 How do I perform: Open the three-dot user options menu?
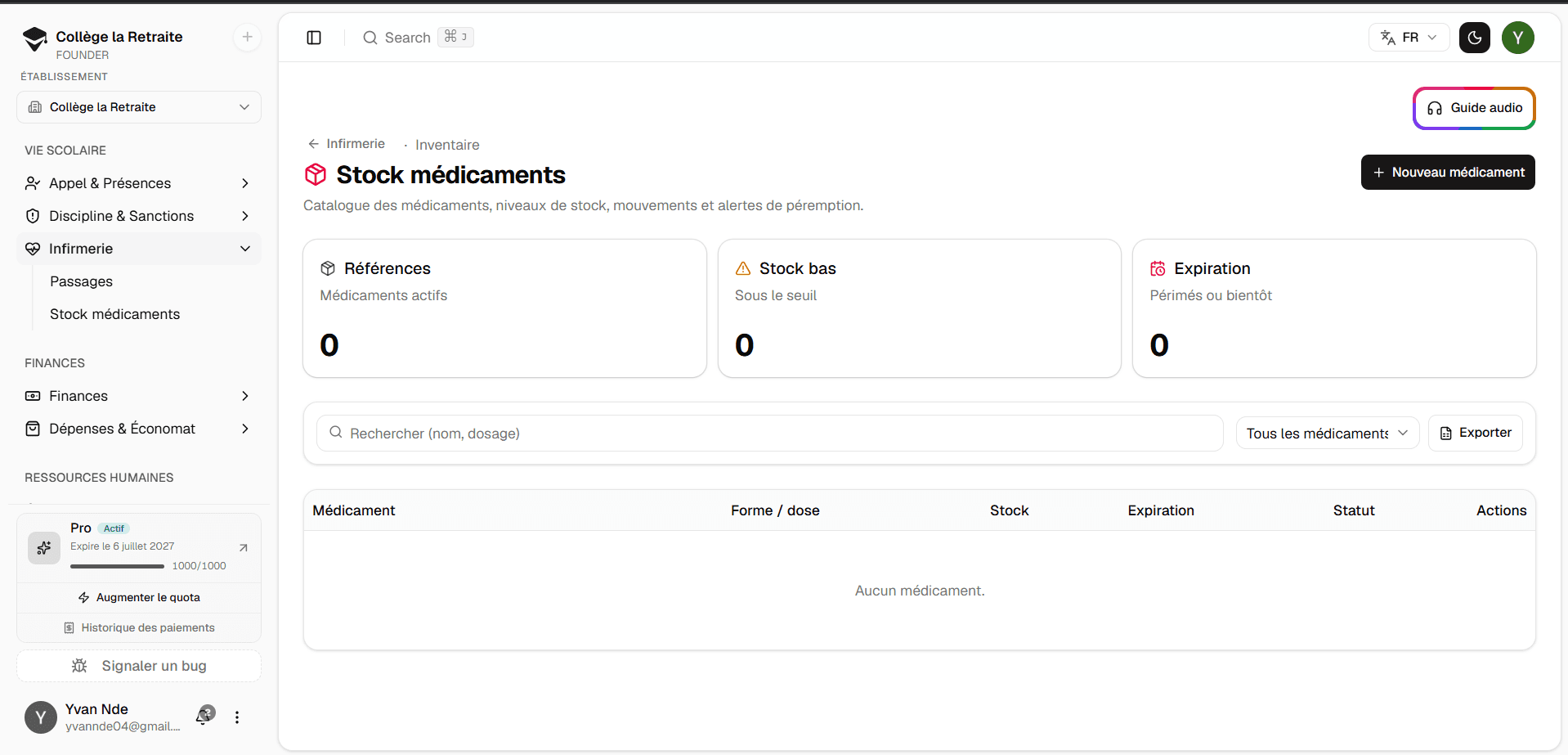point(237,717)
